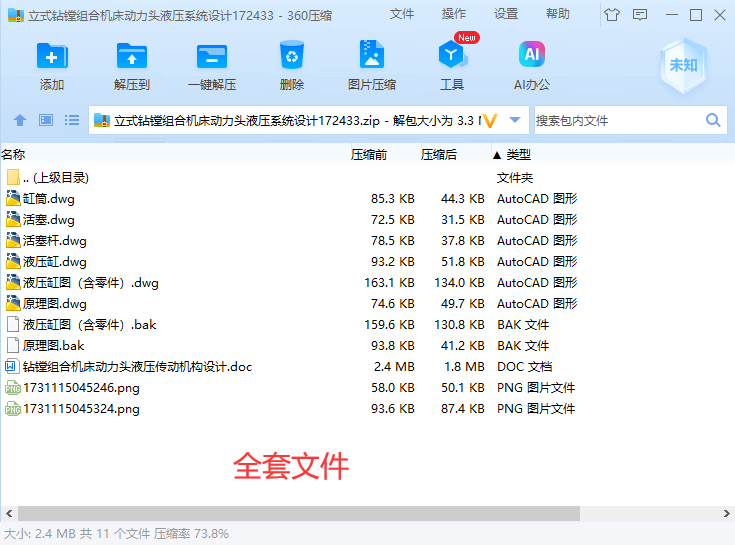Sort by 名称 column header
Screen dimensions: 735x545
tap(13, 155)
